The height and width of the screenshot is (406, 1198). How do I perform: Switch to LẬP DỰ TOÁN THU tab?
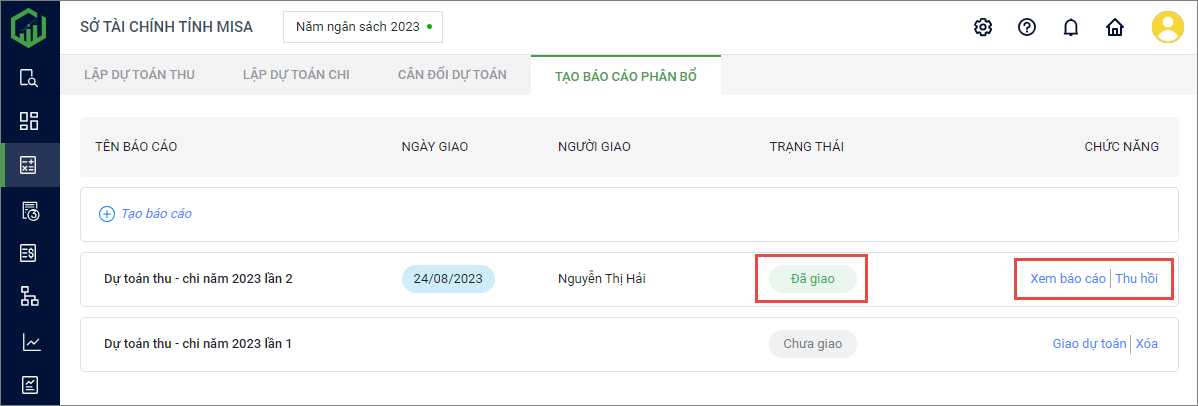coord(140,75)
